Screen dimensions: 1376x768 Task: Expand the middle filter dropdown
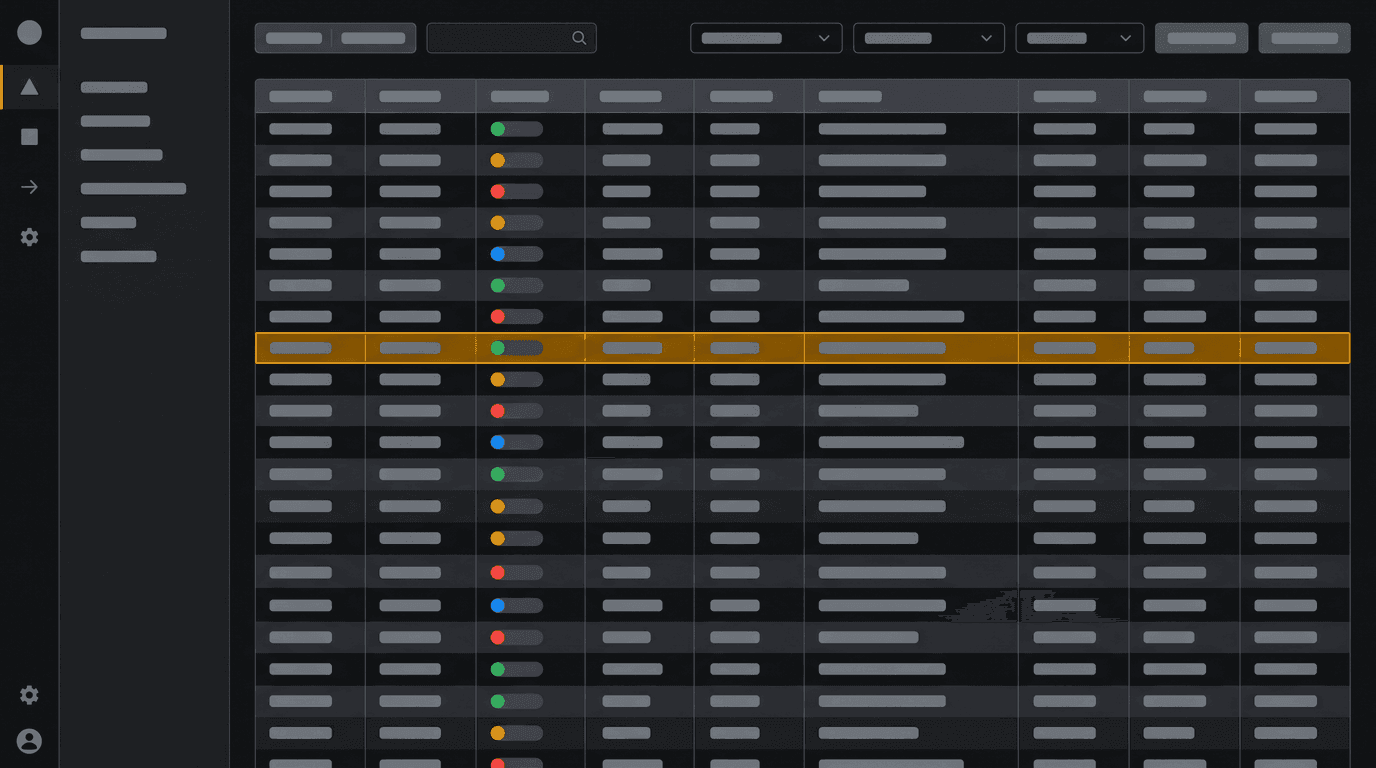(x=929, y=38)
